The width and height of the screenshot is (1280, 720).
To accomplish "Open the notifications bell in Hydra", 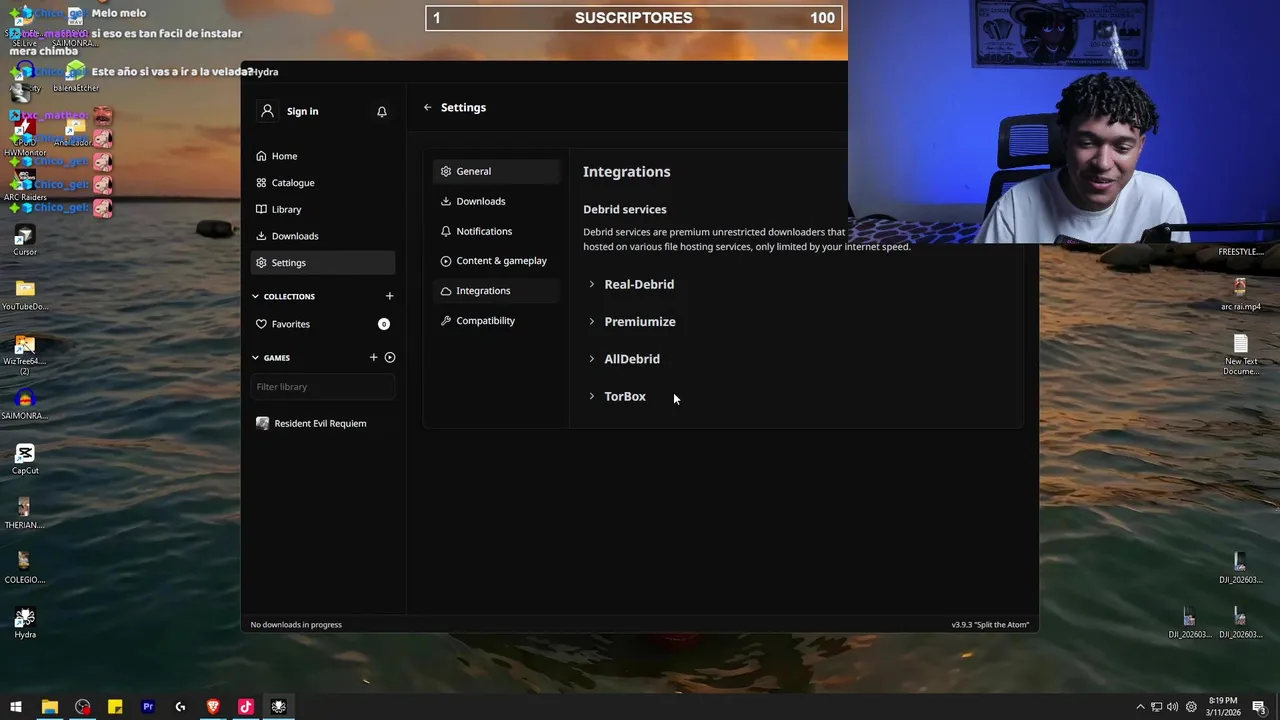I will click(x=382, y=112).
